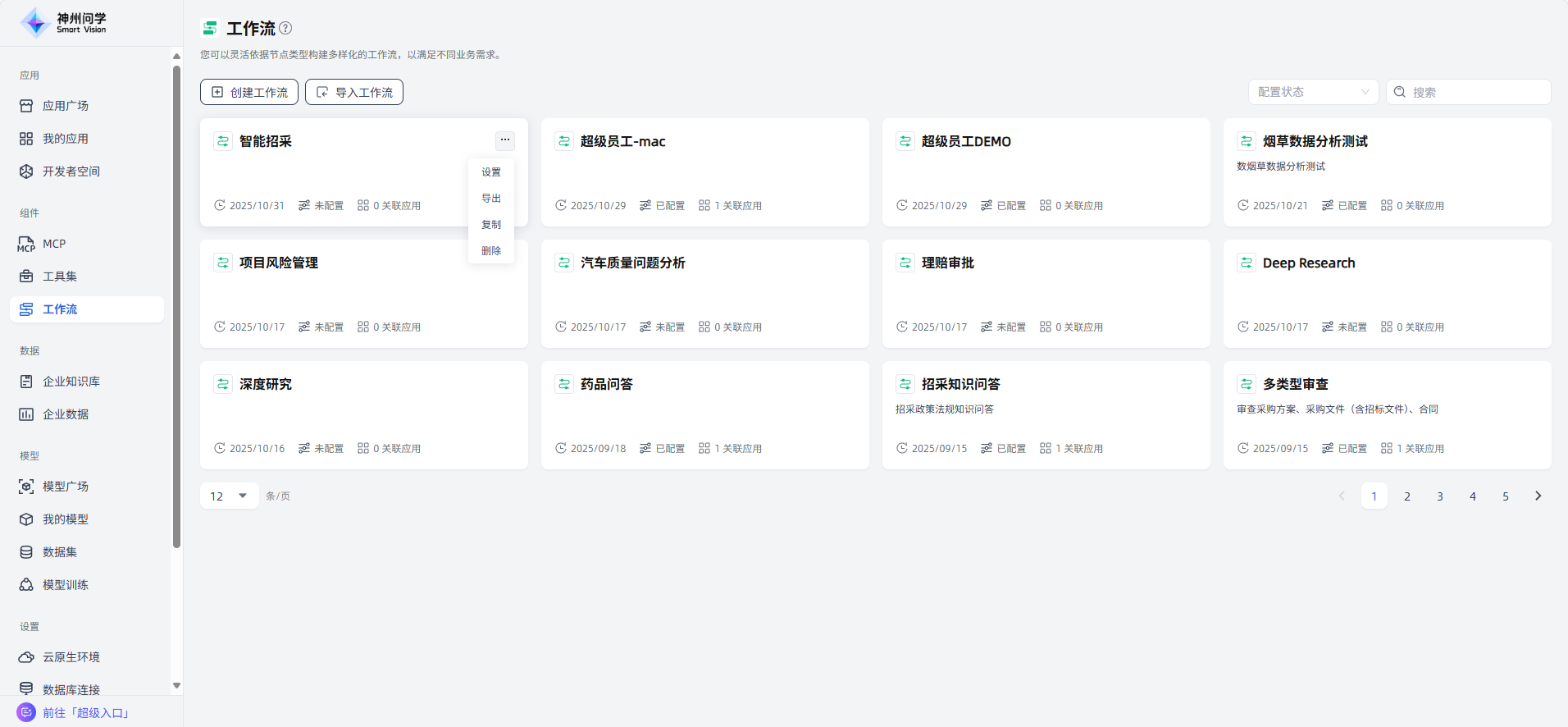
Task: Click the workflow icon on Deep Research card
Action: point(1246,263)
